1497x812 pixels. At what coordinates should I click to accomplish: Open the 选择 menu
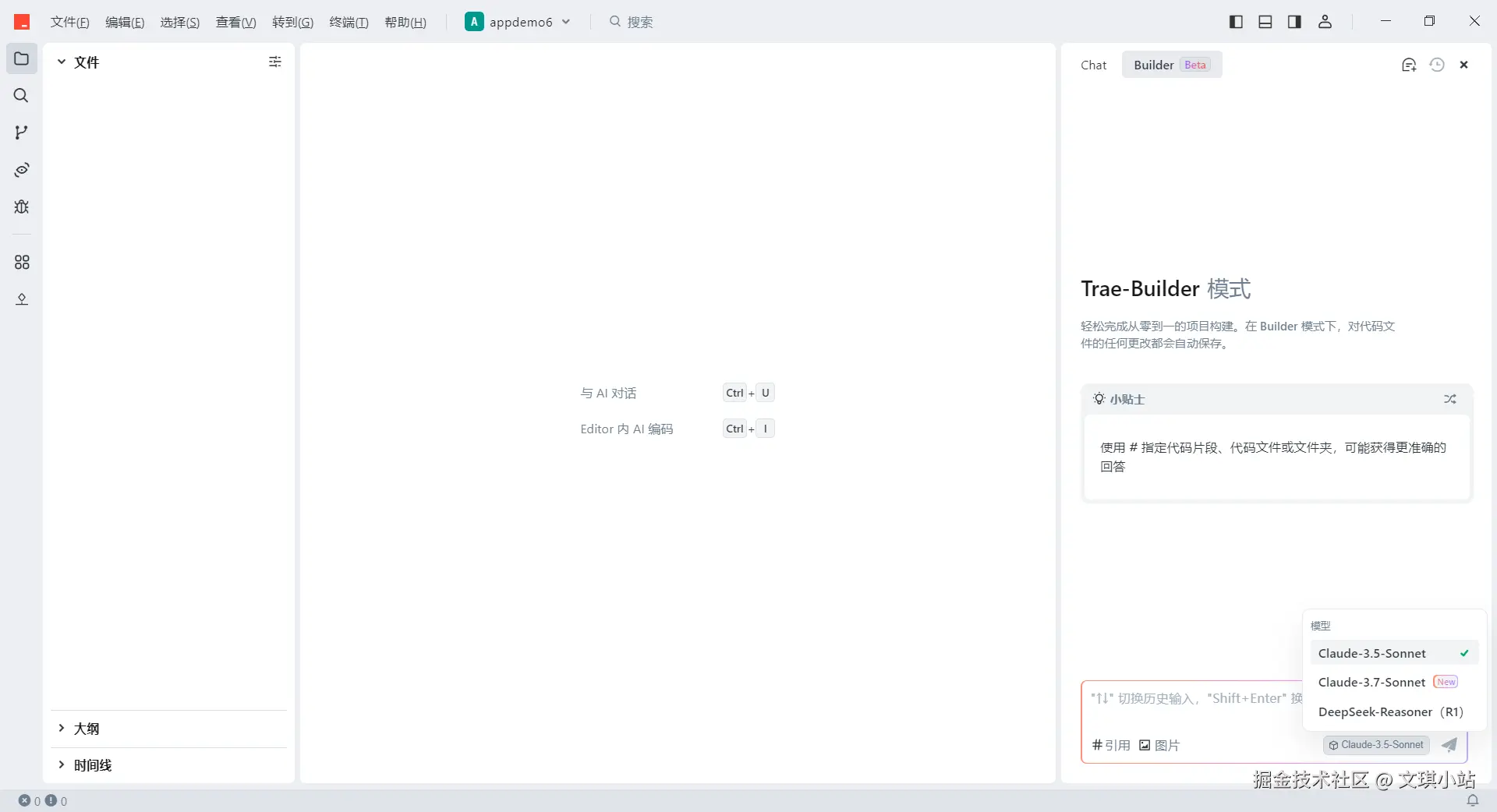(x=180, y=22)
